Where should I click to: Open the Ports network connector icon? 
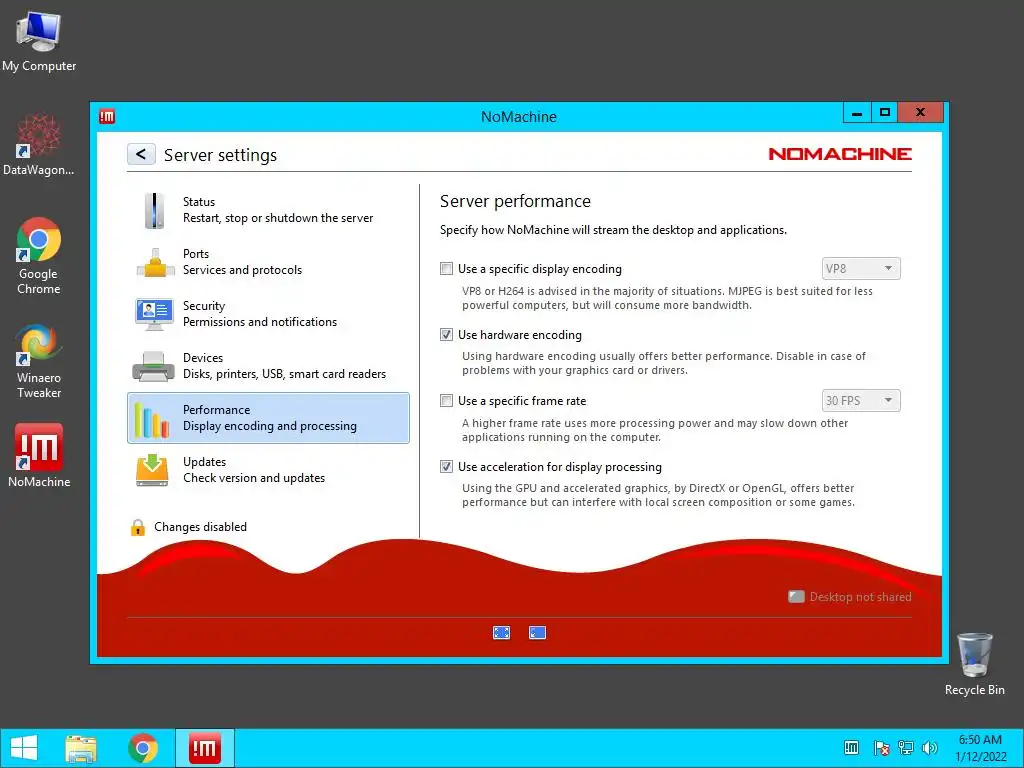(155, 263)
